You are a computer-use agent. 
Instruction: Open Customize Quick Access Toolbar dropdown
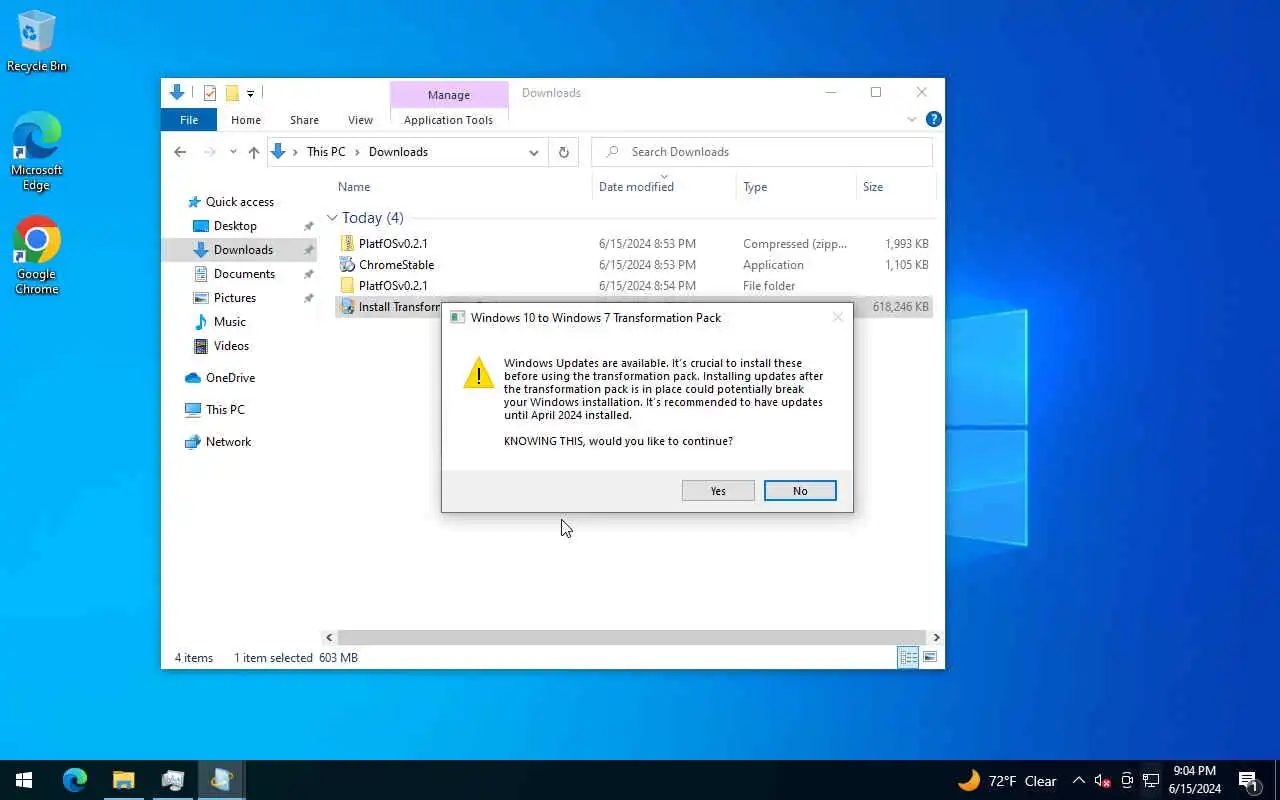pos(250,94)
